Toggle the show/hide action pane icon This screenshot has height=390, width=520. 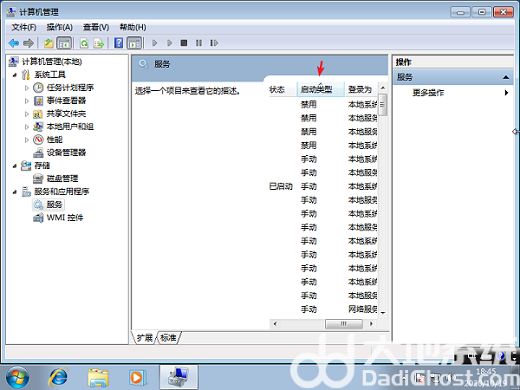tap(134, 43)
